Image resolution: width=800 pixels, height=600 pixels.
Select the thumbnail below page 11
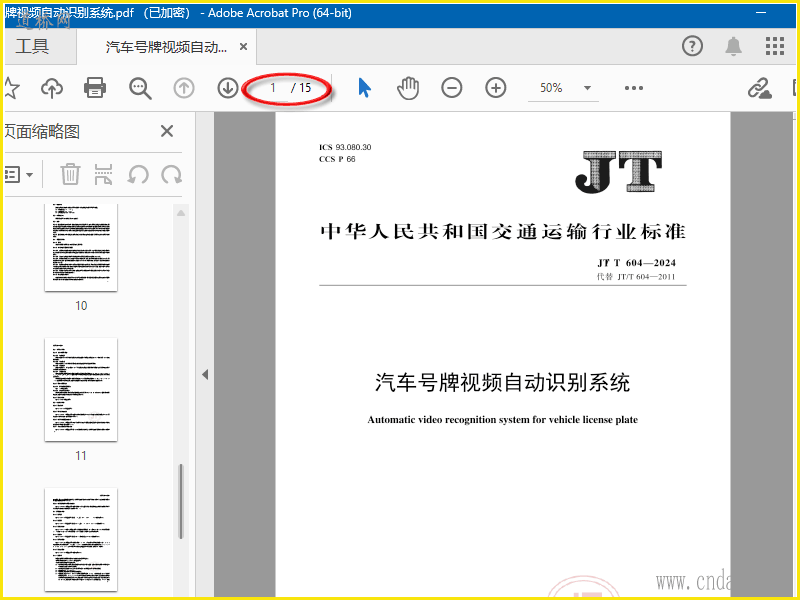pos(81,540)
